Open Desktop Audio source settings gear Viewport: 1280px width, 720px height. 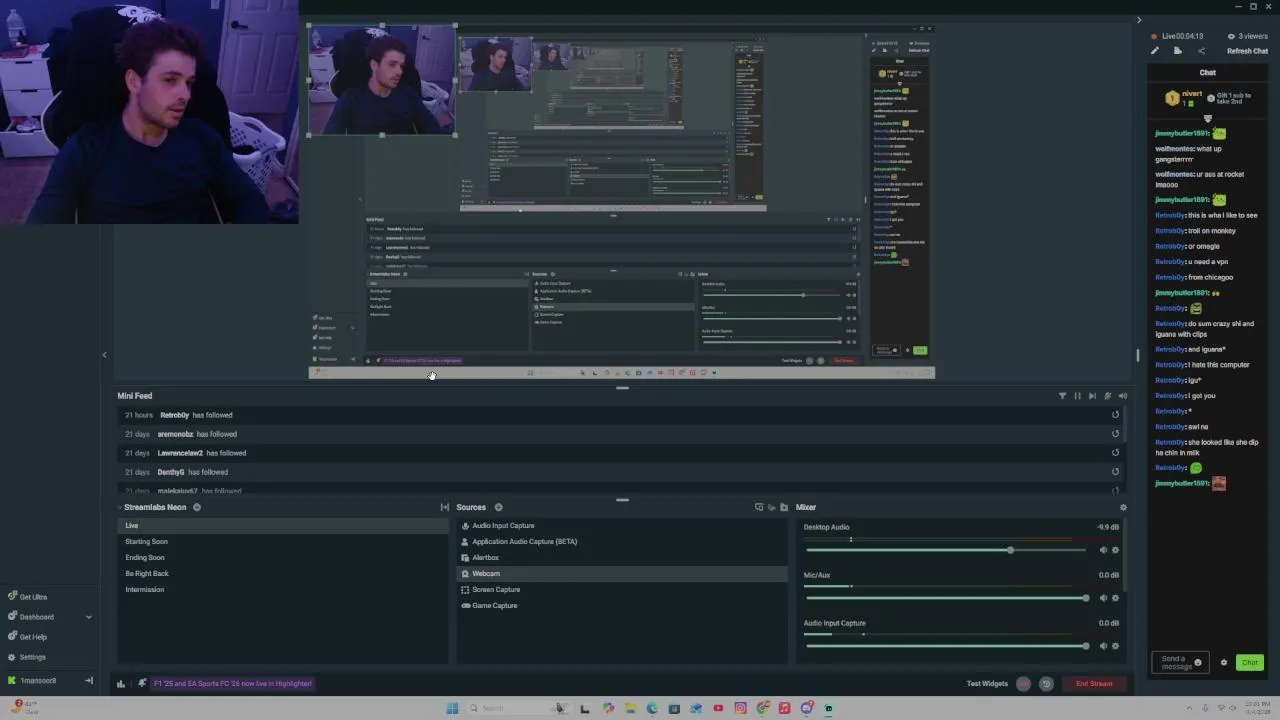[x=1115, y=550]
